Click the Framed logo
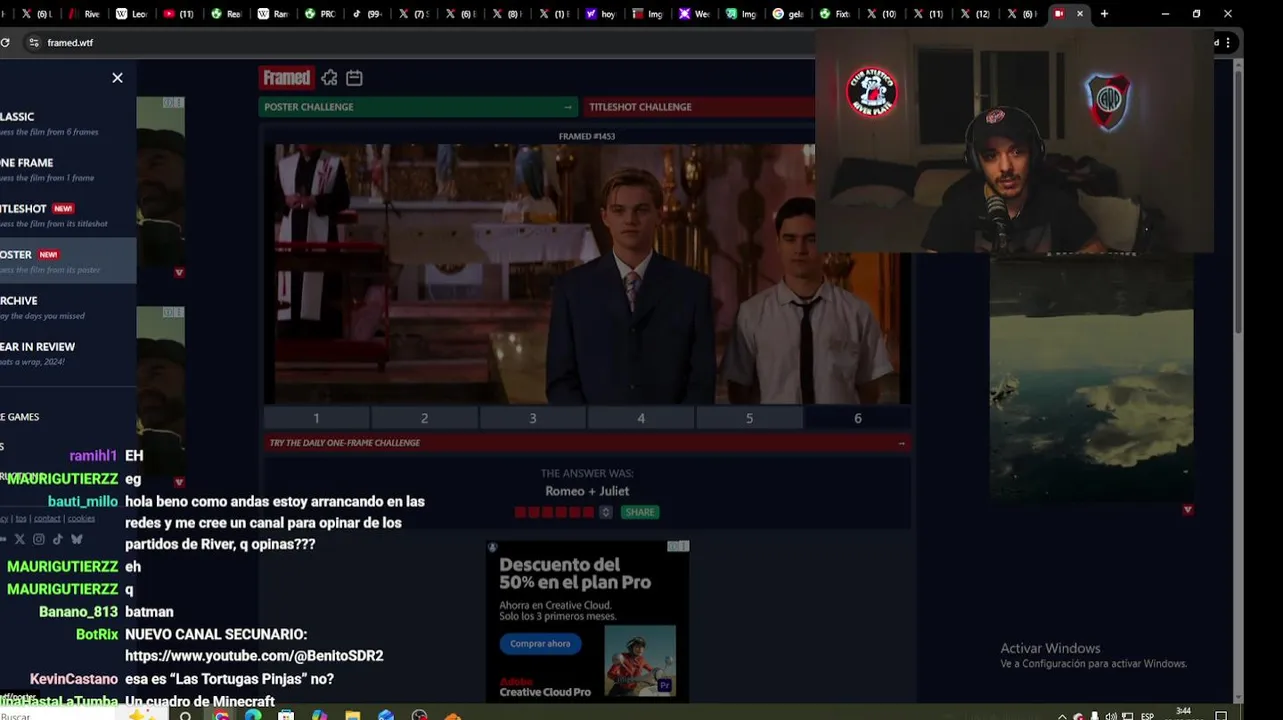Image resolution: width=1283 pixels, height=720 pixels. pyautogui.click(x=286, y=78)
